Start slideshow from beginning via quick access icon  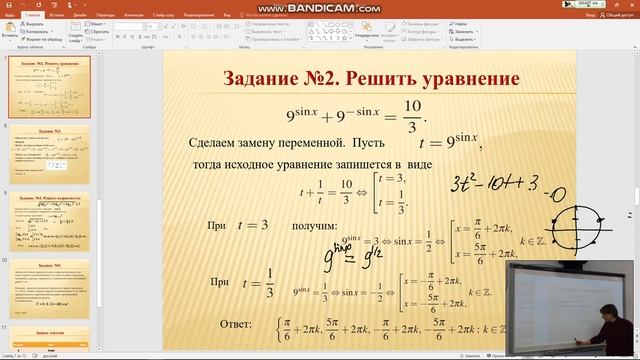point(54,5)
